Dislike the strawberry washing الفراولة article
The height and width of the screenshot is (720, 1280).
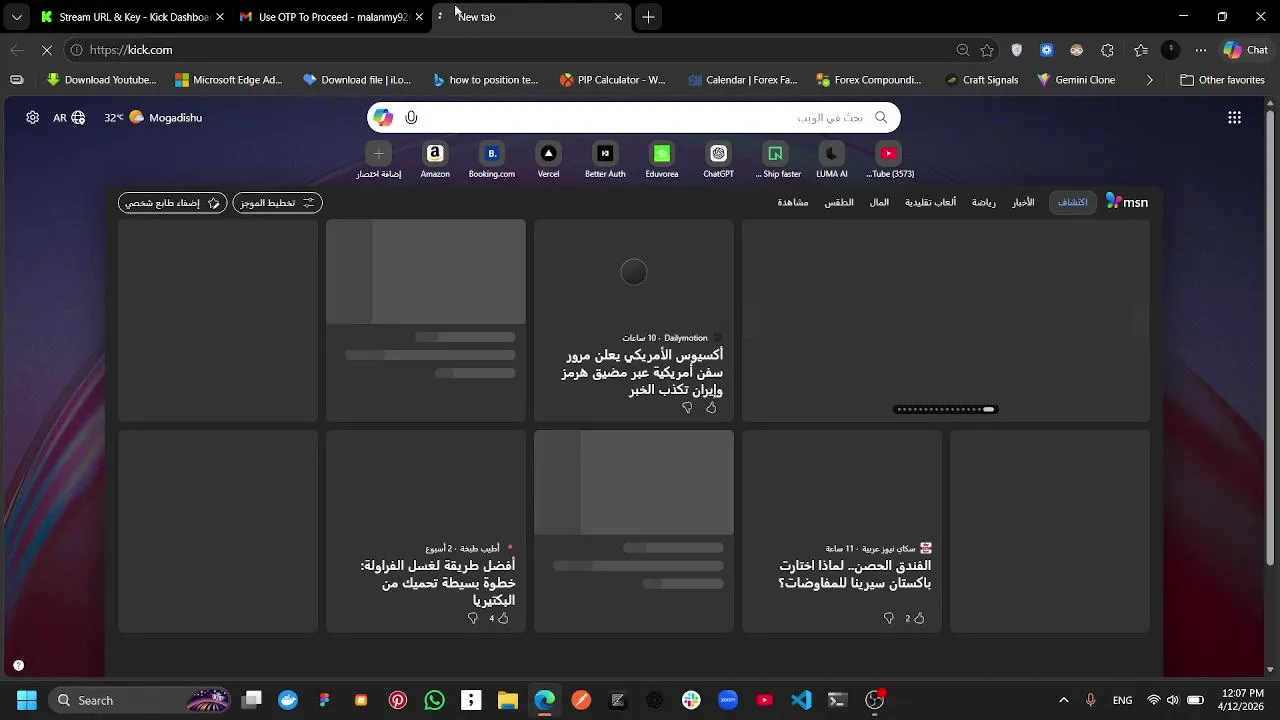coord(473,619)
